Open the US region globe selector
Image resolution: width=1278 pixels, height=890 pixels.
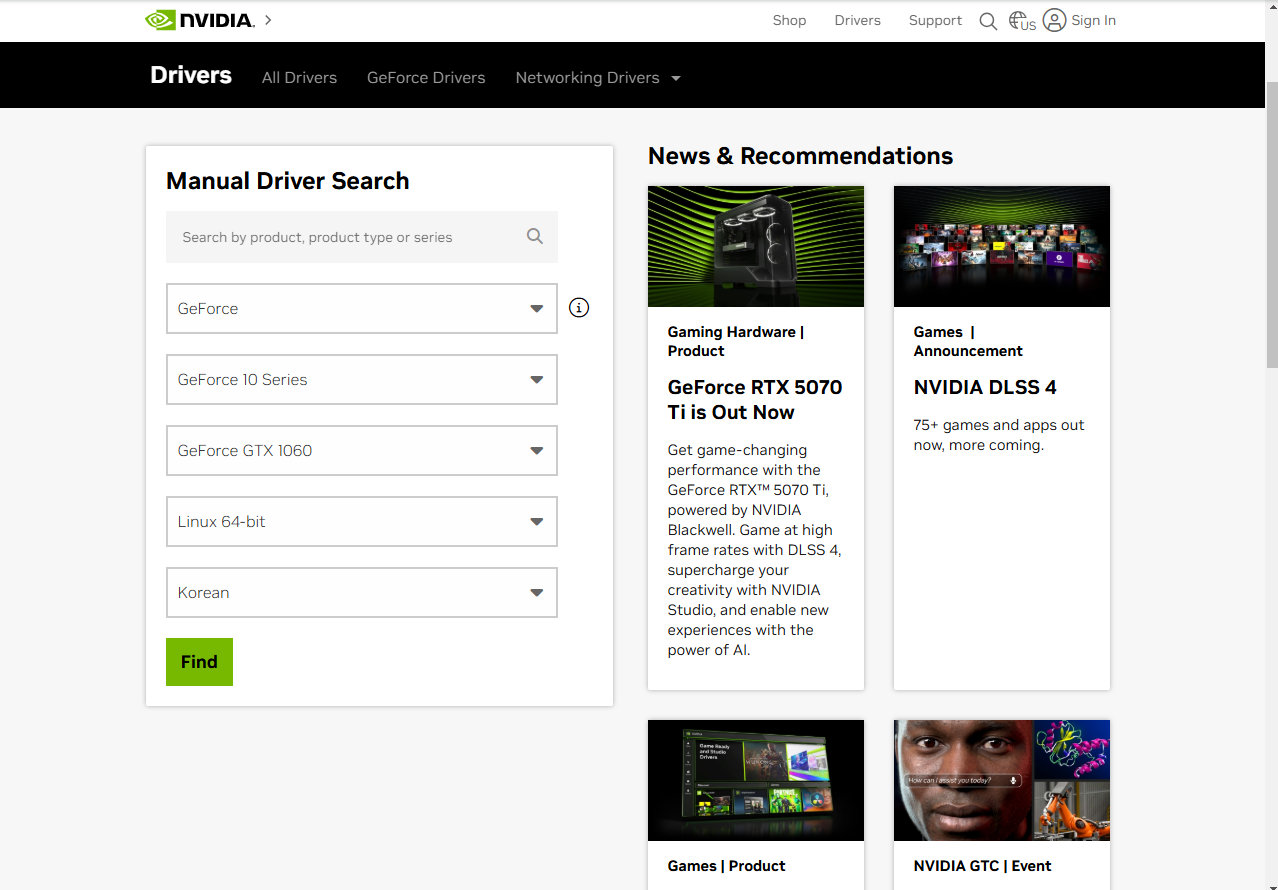coord(1022,21)
